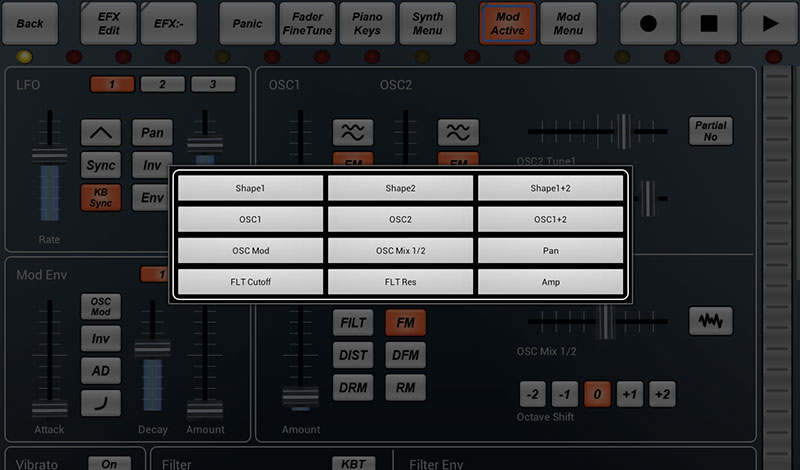Select LFO number 1
Screen dimensions: 800x470
coord(112,84)
